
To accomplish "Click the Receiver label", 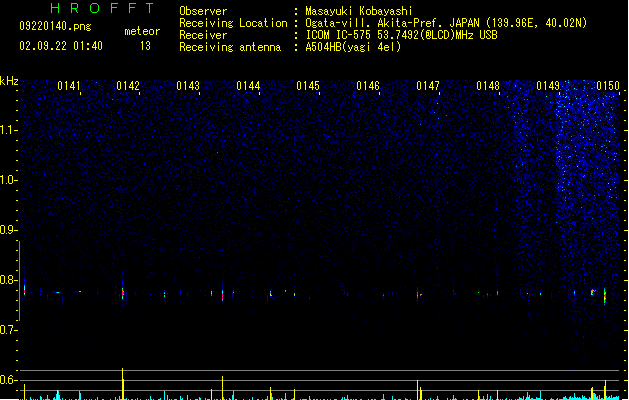I will (x=203, y=35).
